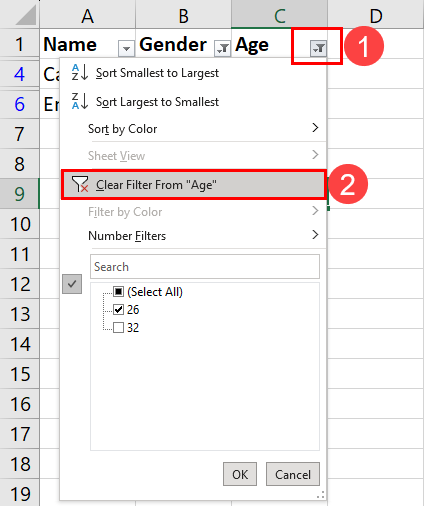Image resolution: width=424 pixels, height=506 pixels.
Task: Click the gray checkmark button beside Search
Action: coord(72,284)
